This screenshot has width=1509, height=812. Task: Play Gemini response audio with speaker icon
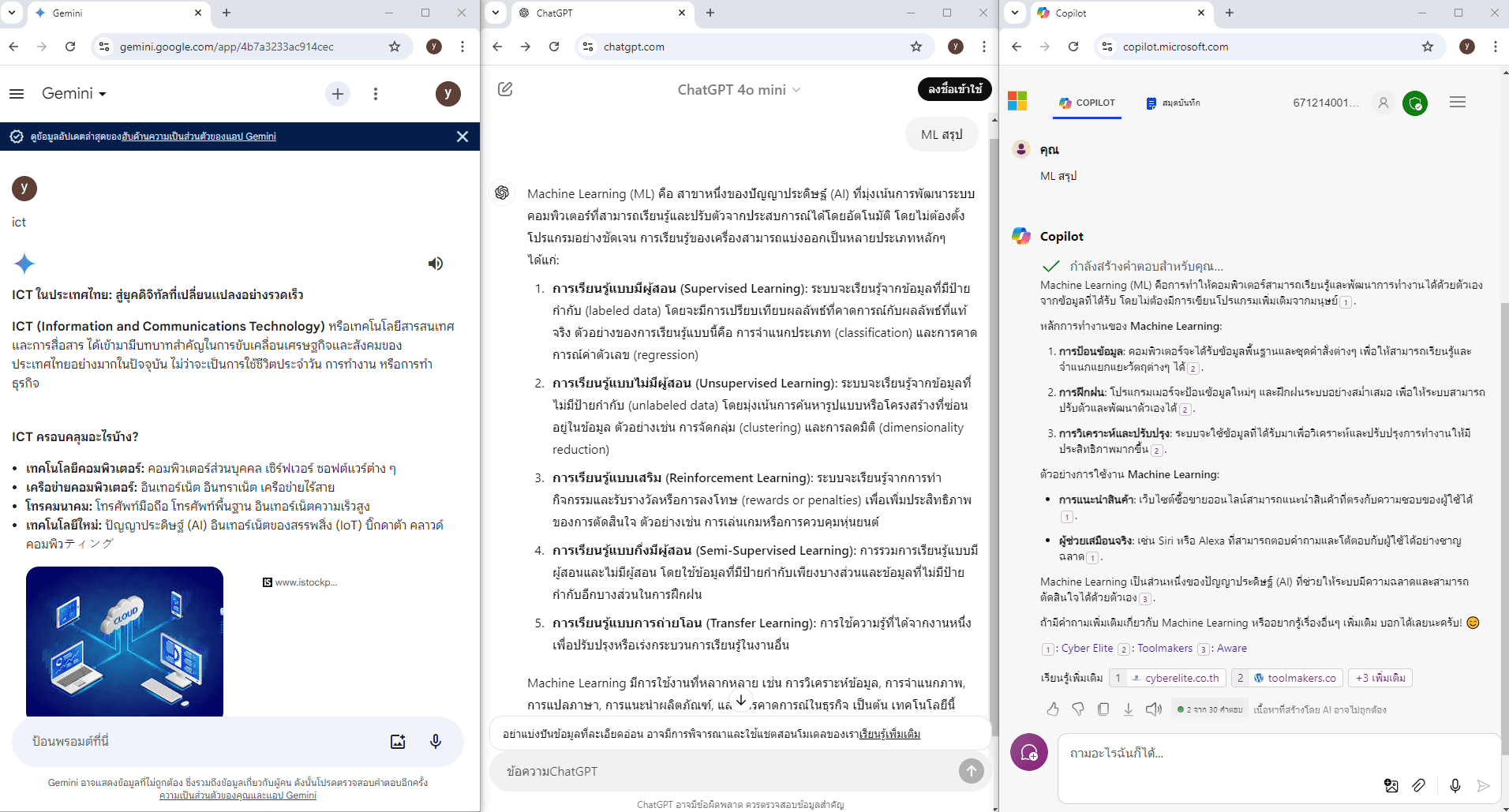435,264
